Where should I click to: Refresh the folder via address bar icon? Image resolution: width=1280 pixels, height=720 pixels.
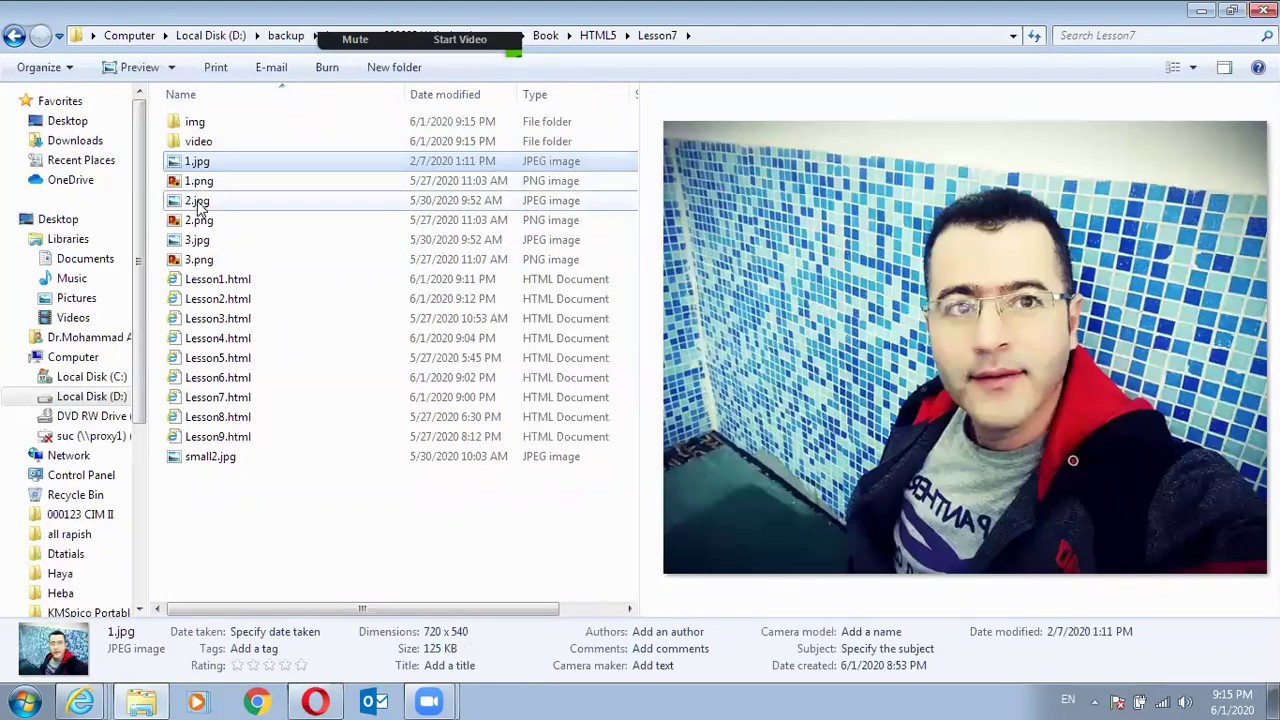[x=1034, y=36]
